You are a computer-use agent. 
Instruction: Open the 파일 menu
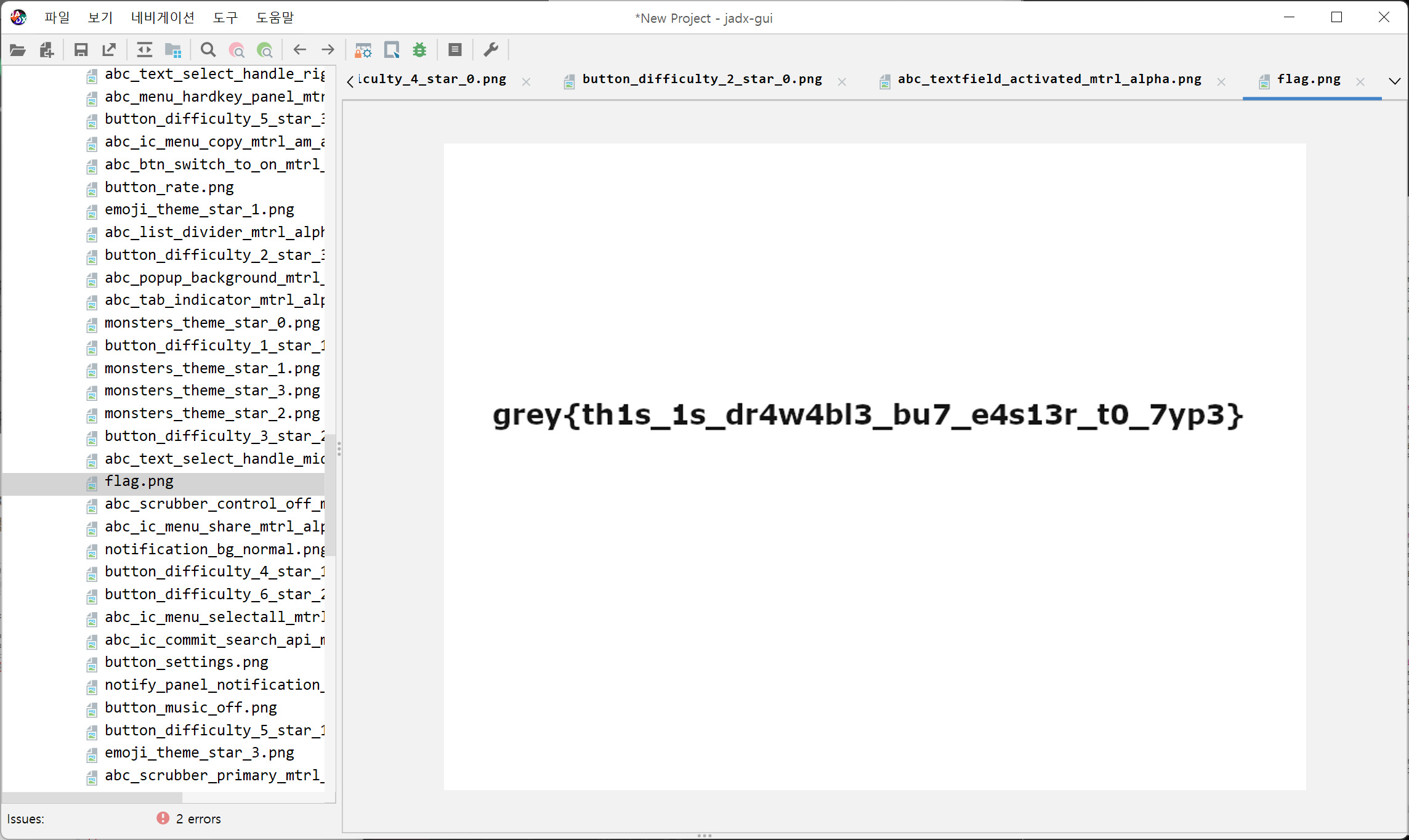point(57,18)
